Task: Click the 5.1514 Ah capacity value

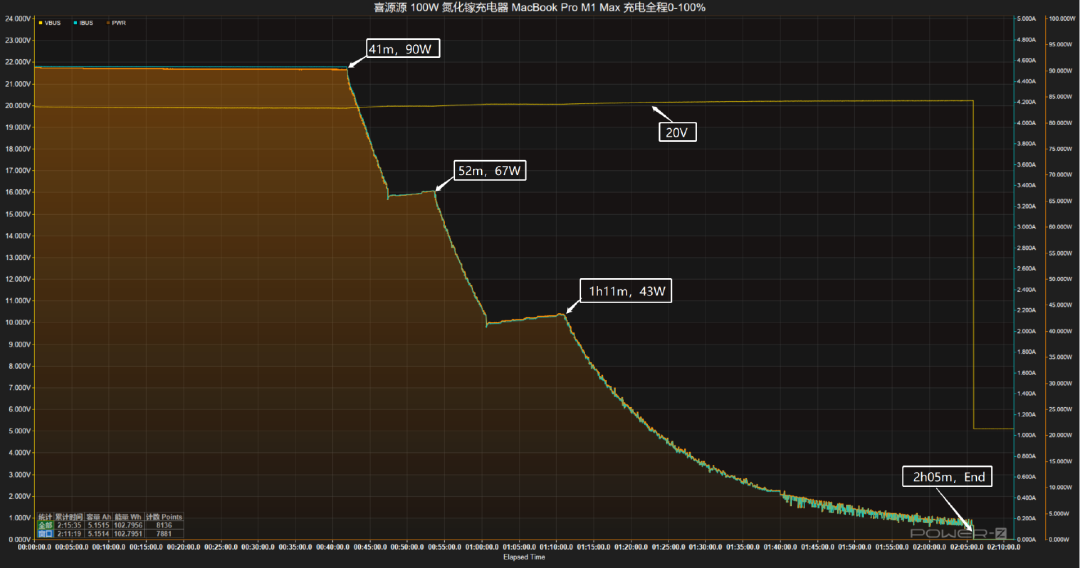Action: point(98,534)
